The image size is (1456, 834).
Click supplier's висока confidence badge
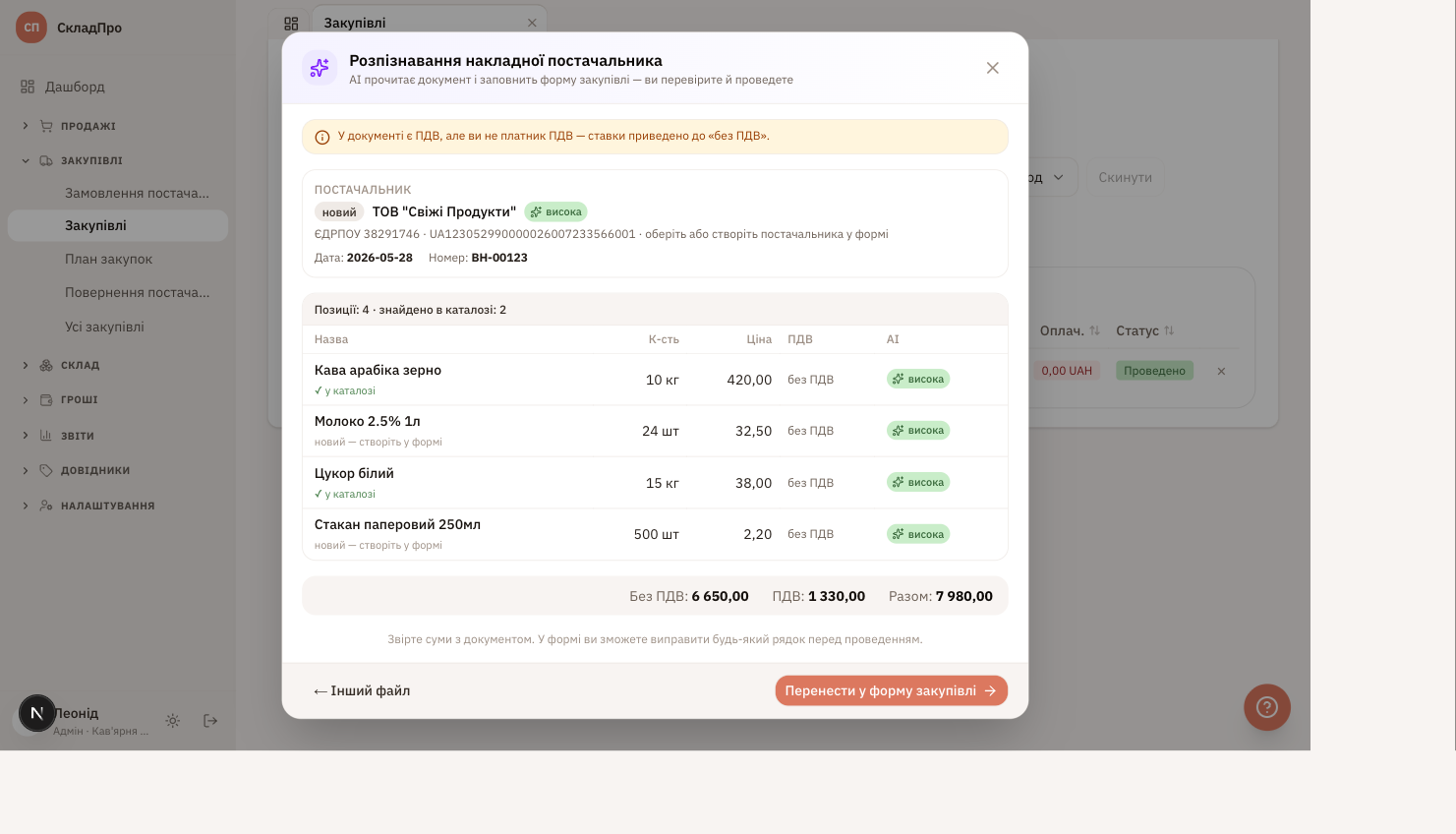[555, 211]
